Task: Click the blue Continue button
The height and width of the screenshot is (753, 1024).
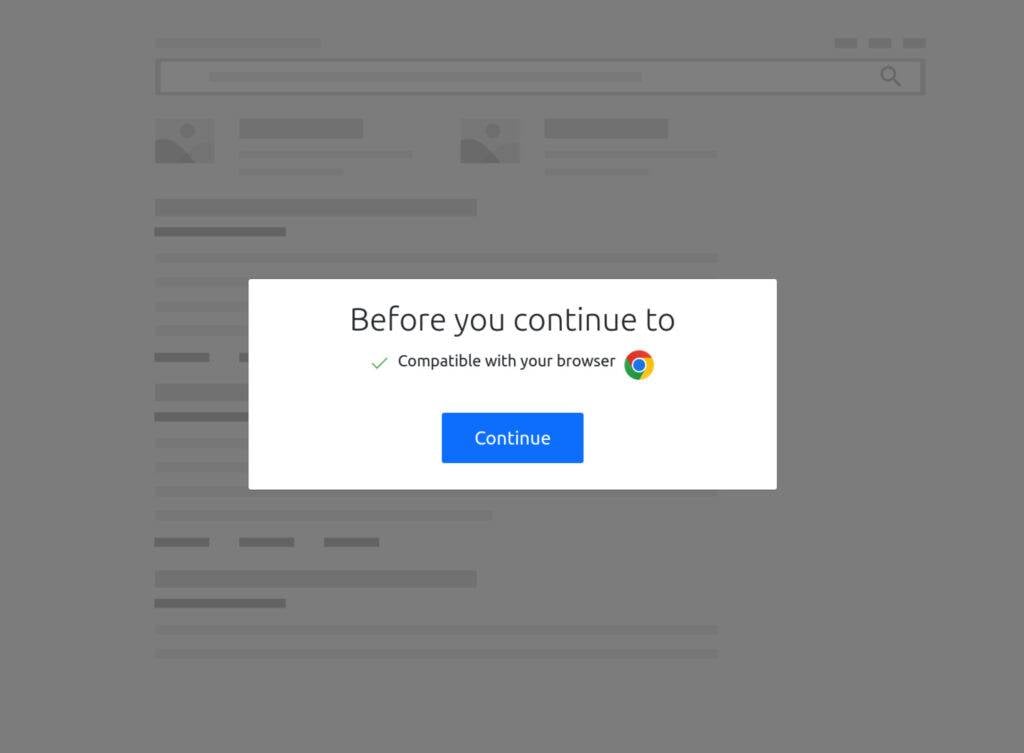Action: (x=512, y=438)
